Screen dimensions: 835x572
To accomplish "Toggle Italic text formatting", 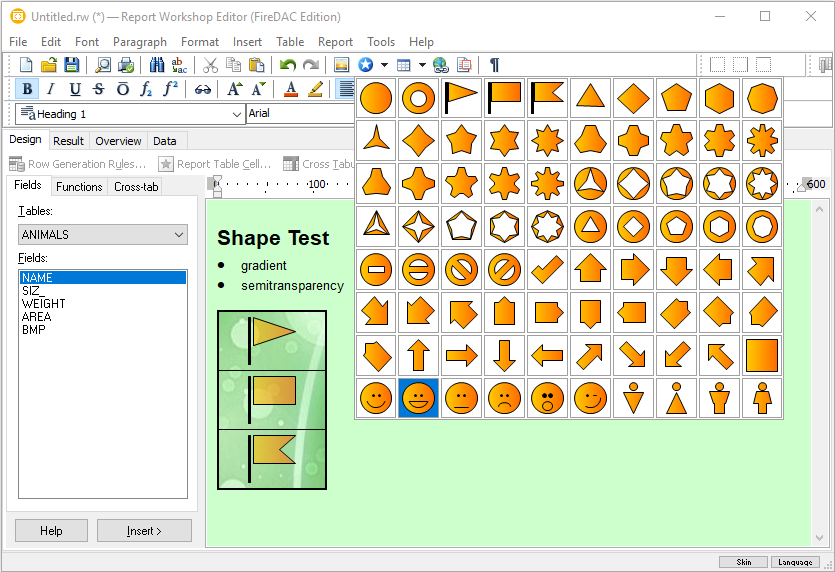I will pos(50,89).
